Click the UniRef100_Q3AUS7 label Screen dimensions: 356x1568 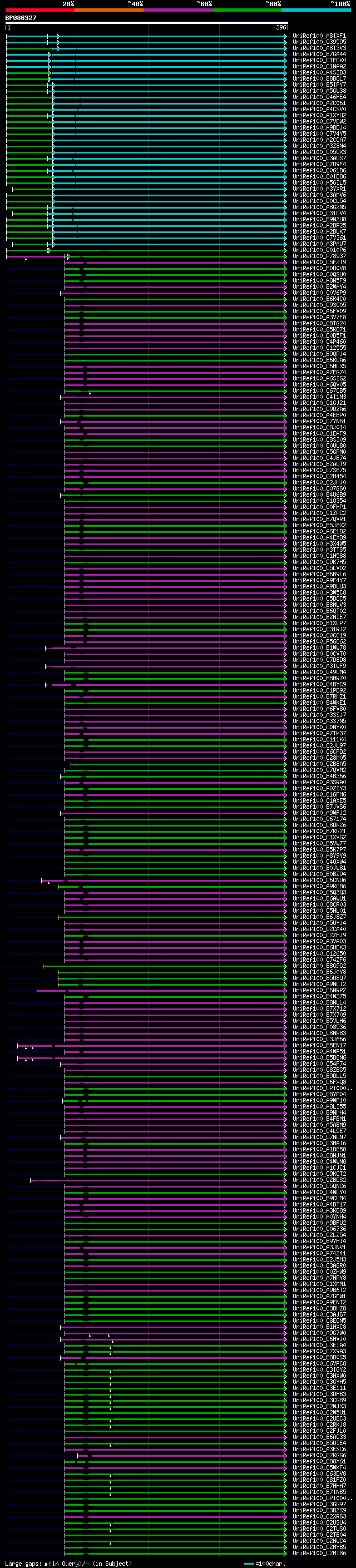pyautogui.click(x=319, y=159)
